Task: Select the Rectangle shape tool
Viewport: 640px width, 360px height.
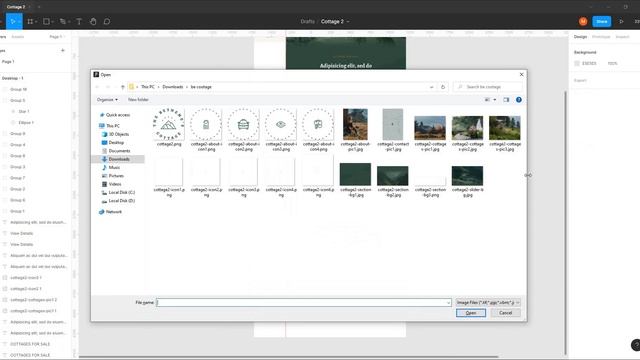Action: click(x=46, y=21)
